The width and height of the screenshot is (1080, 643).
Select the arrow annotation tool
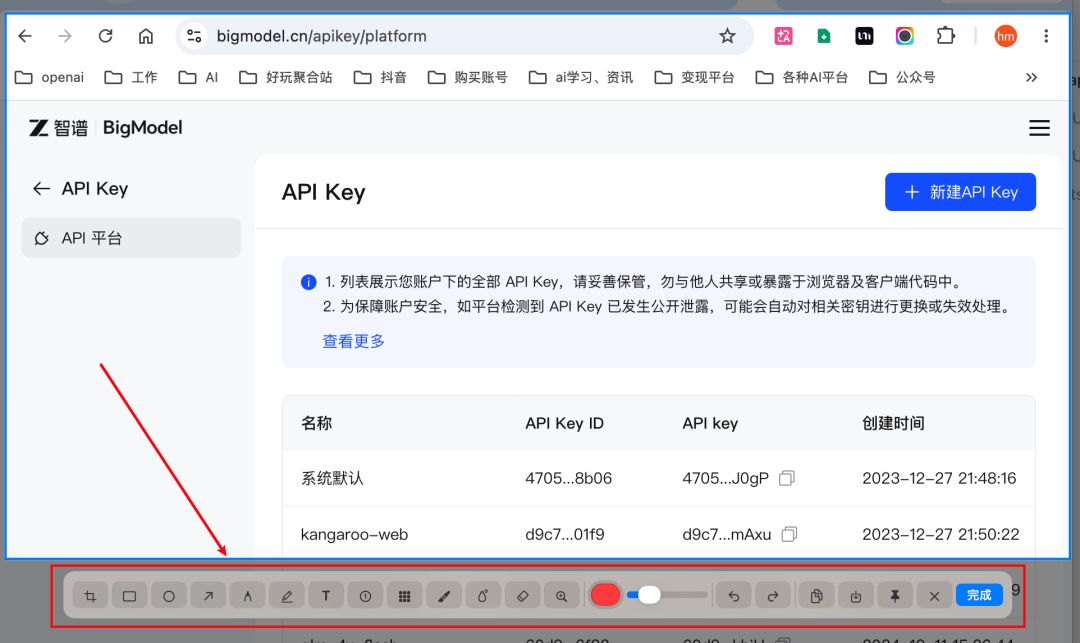click(208, 596)
